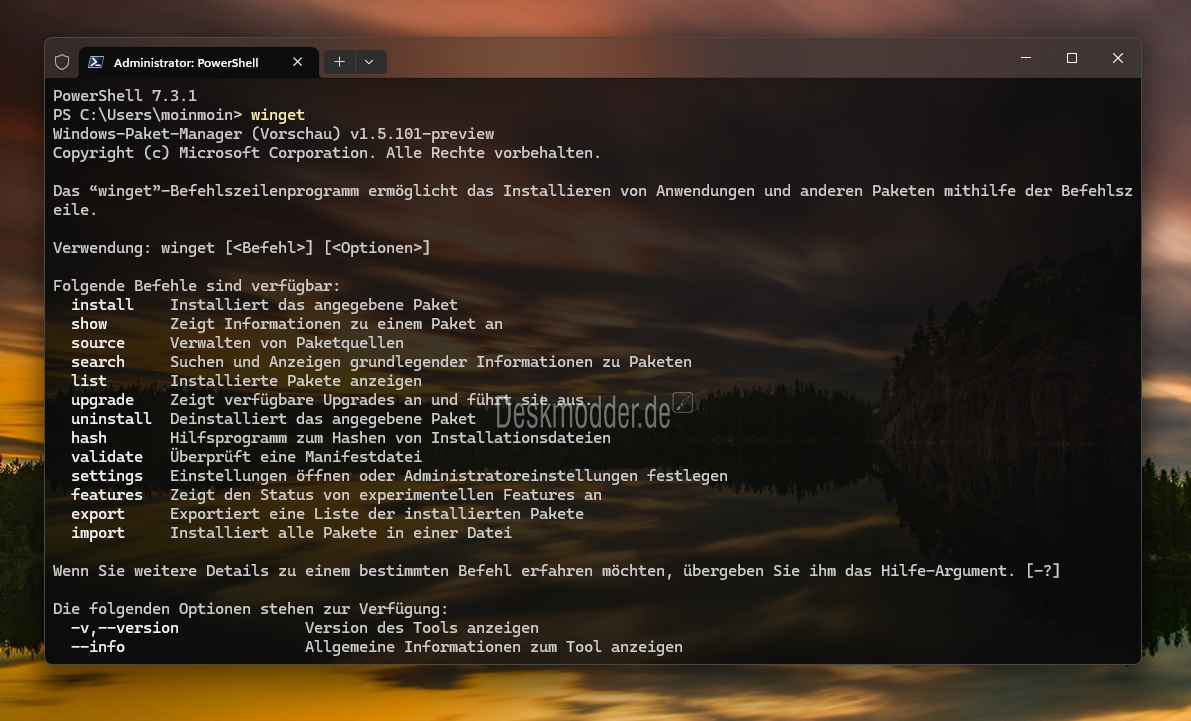Click 'Installierte Pakete anzeigen' description

[x=295, y=381]
